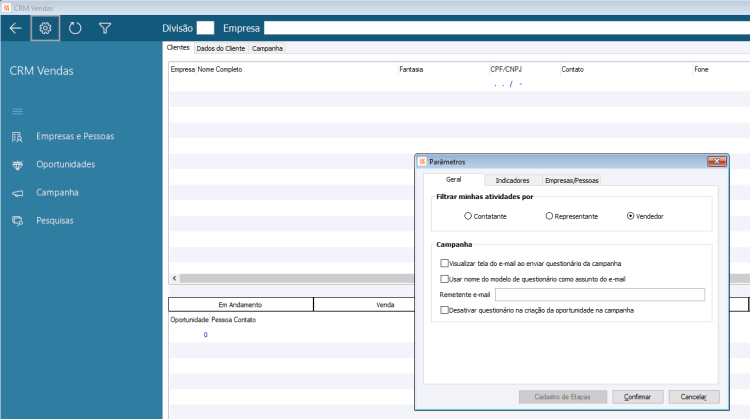Check Usar nome do modelo de questionário
This screenshot has height=419, width=750.
tap(444, 279)
